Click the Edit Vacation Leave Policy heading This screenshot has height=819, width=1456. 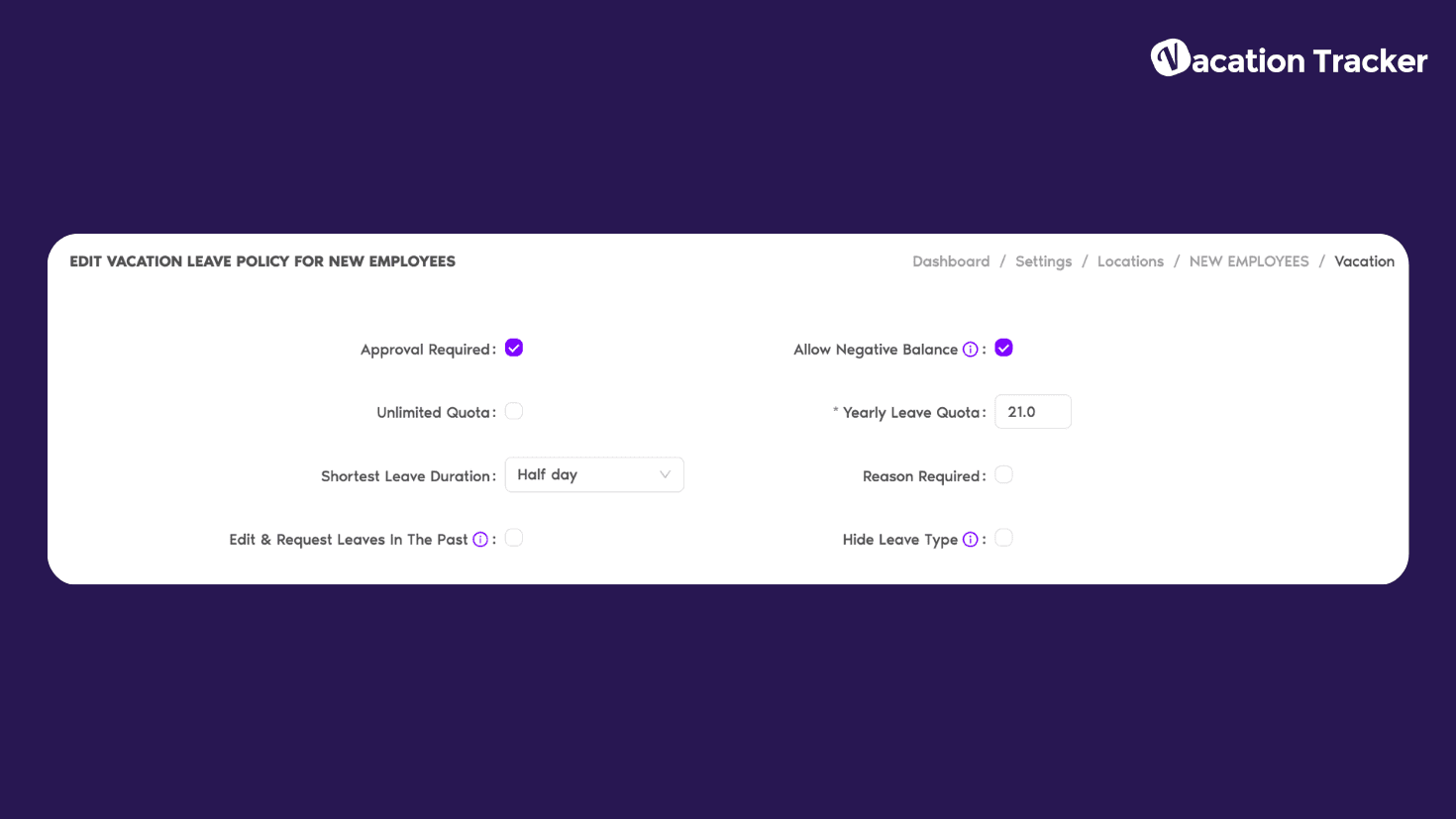[262, 261]
